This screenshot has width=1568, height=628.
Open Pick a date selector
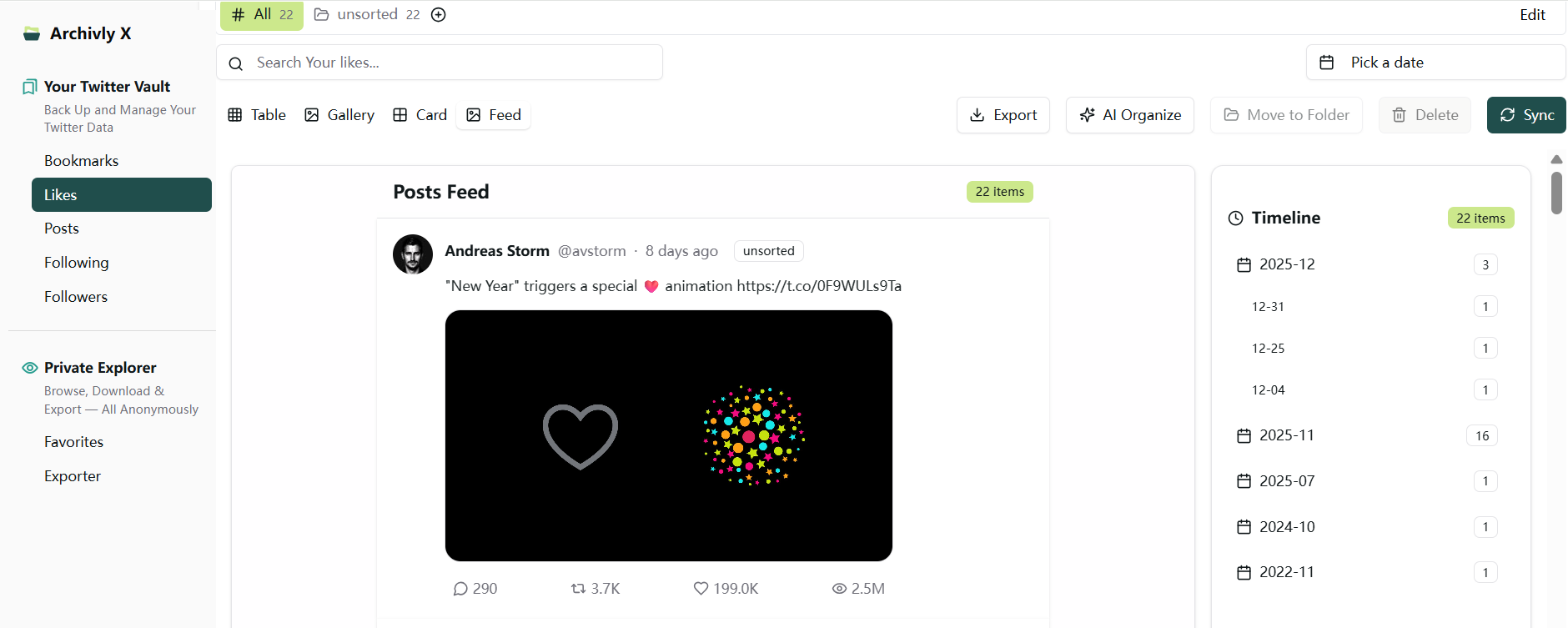coord(1387,62)
